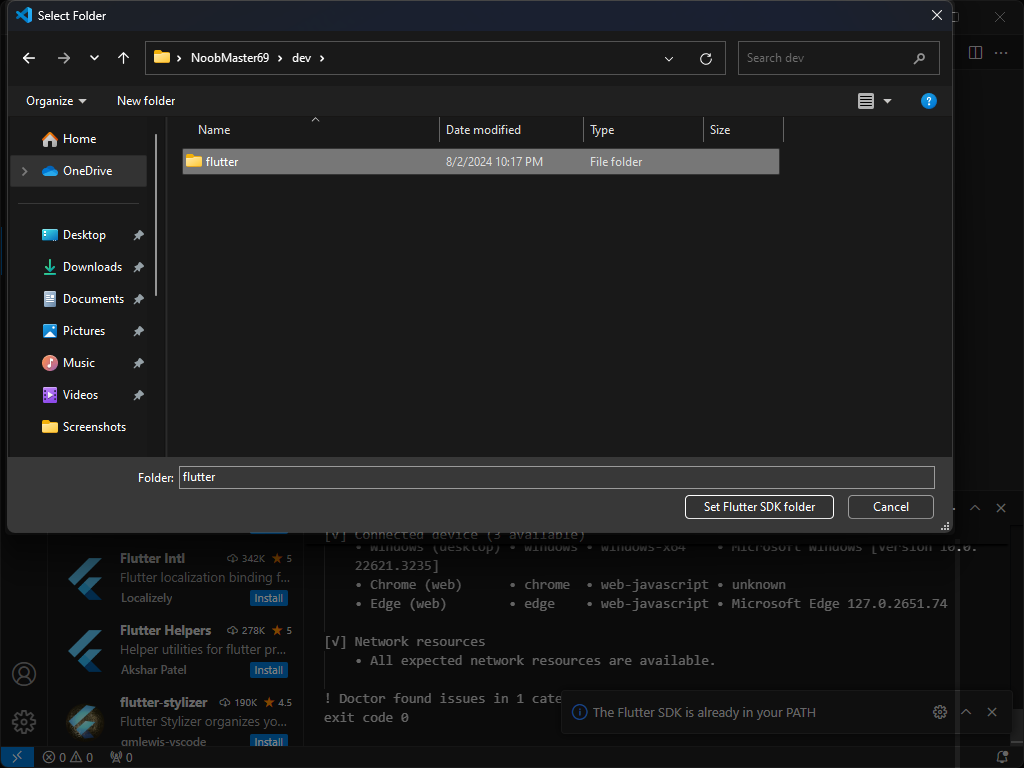
Task: Open recent locations dropdown arrow
Action: pos(94,58)
